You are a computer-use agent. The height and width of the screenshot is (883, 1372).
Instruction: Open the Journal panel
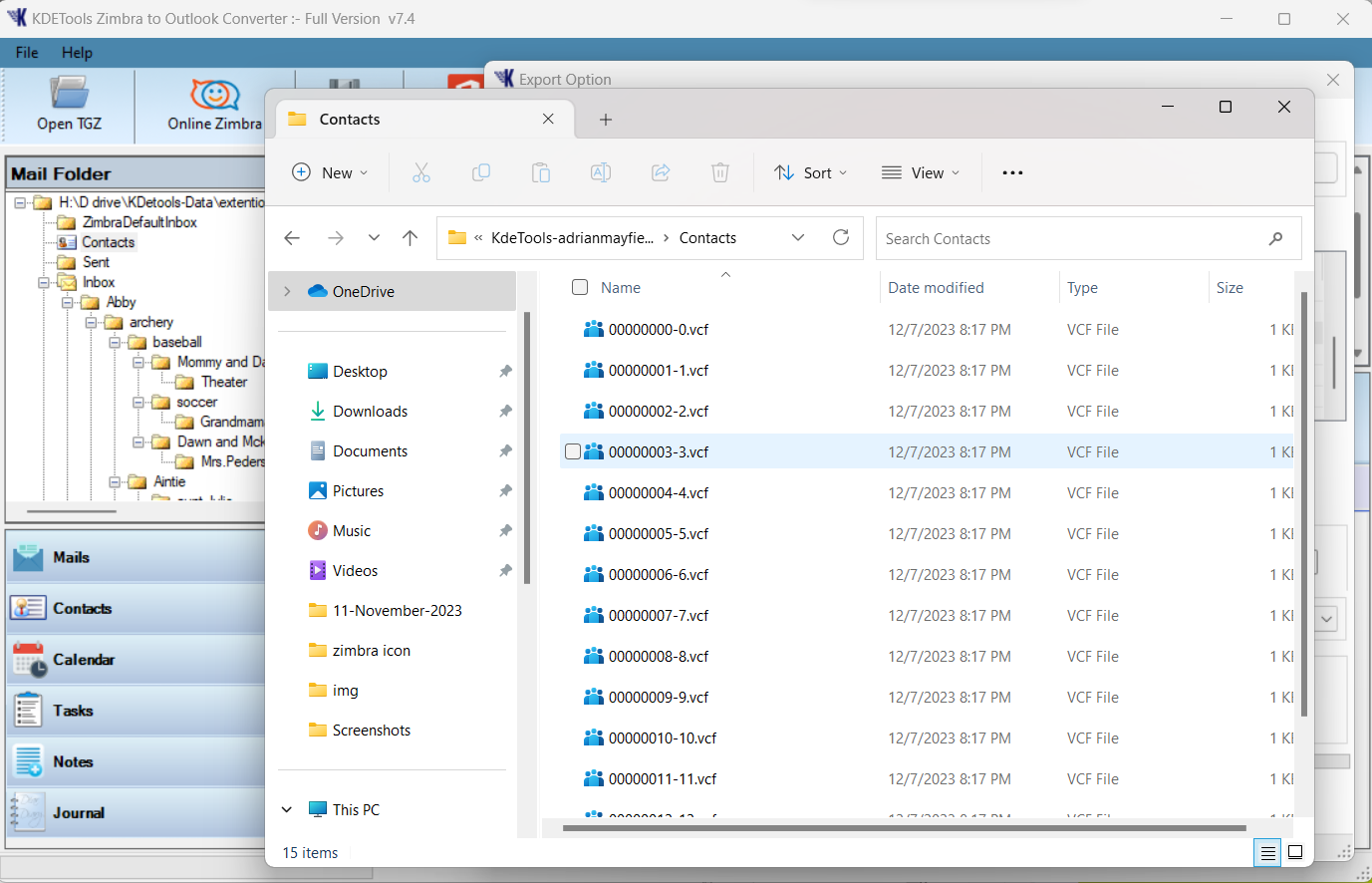136,812
